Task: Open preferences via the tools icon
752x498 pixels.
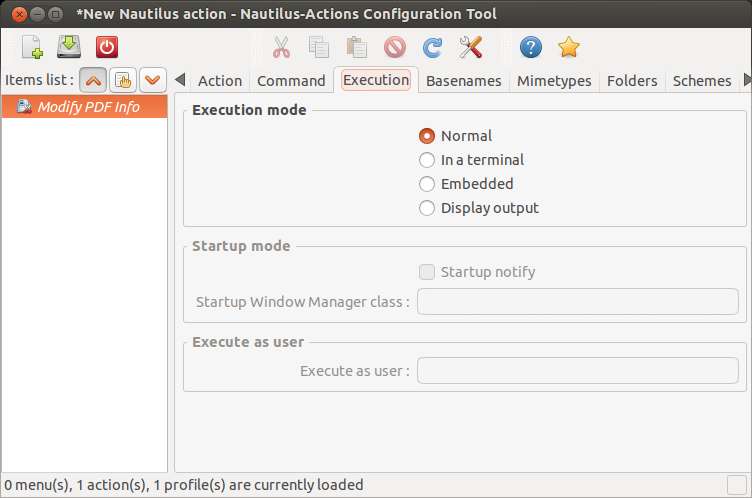Action: [470, 47]
